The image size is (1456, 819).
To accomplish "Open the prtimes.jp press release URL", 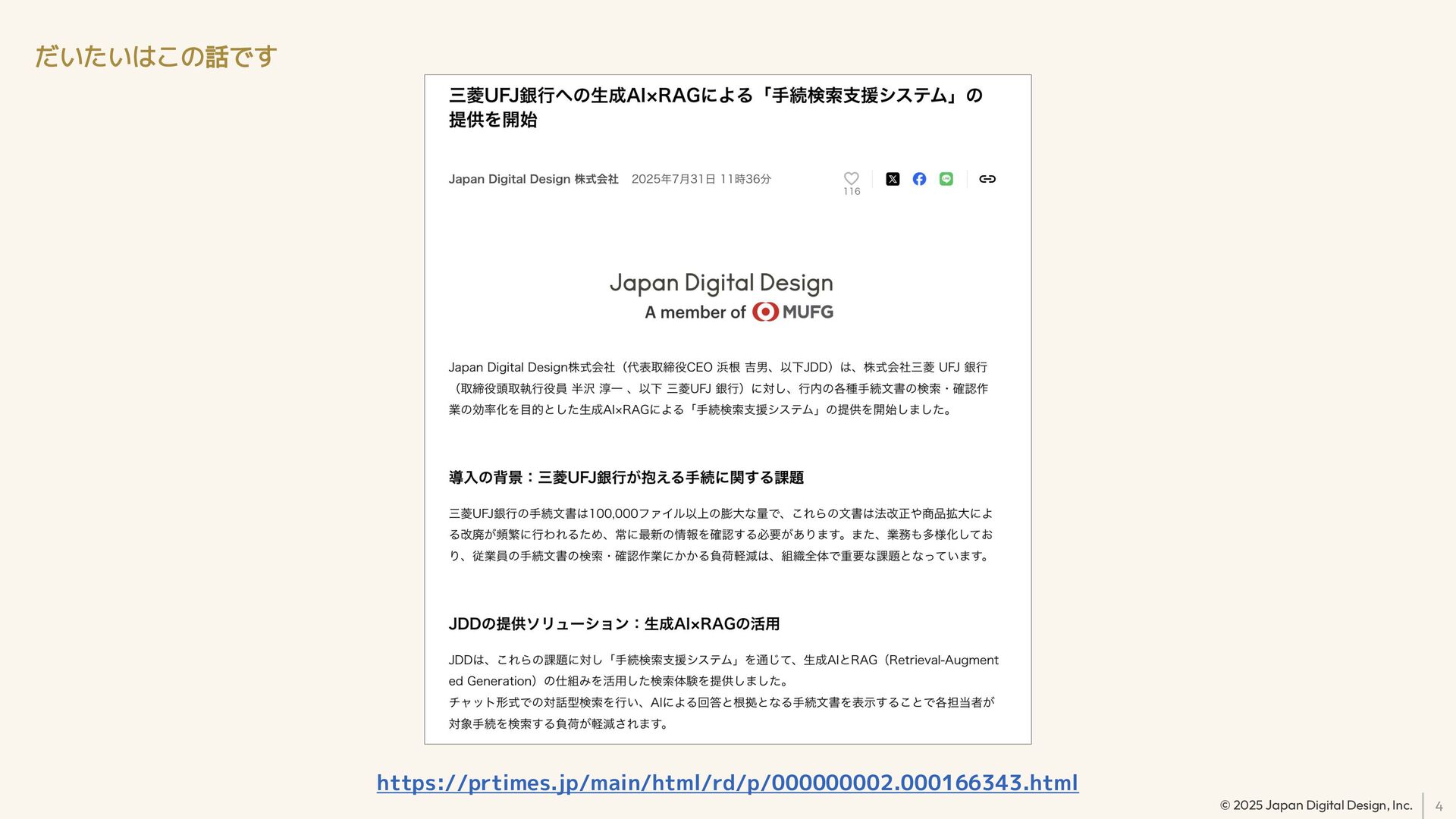I will point(727,783).
